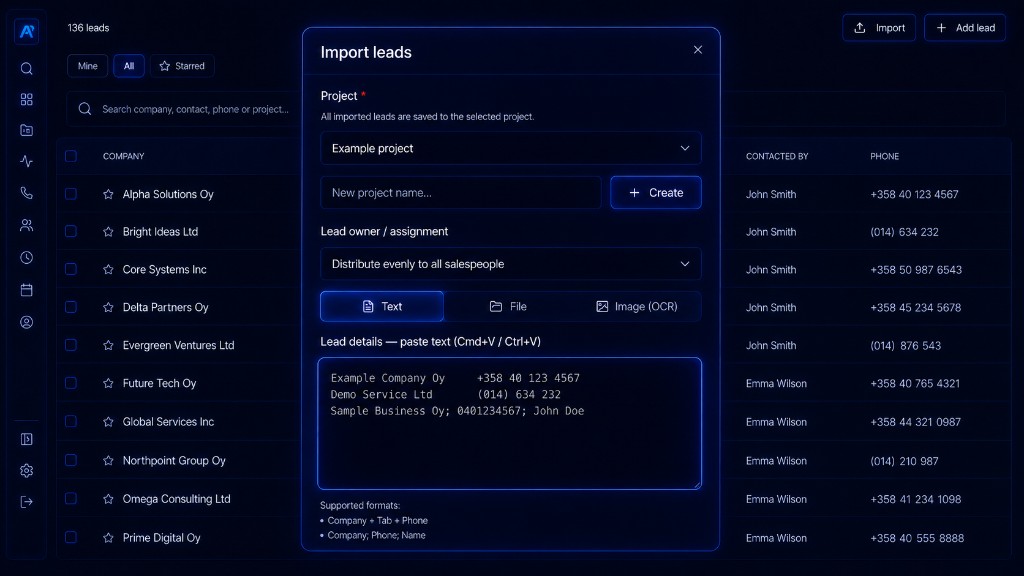Open the contacts people icon in sidebar
The image size is (1024, 576).
[26, 225]
